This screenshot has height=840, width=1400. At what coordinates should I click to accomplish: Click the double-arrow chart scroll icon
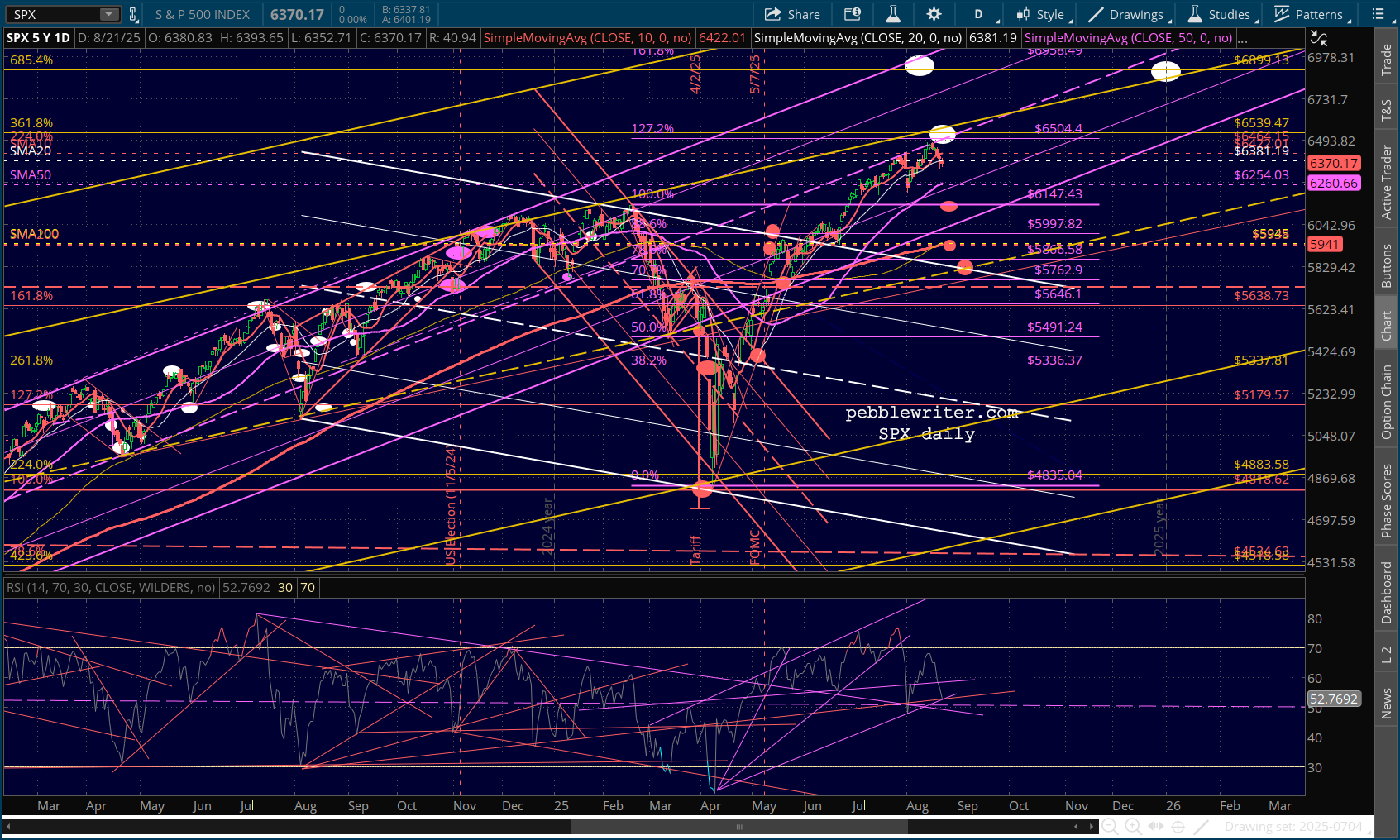coord(1156,826)
